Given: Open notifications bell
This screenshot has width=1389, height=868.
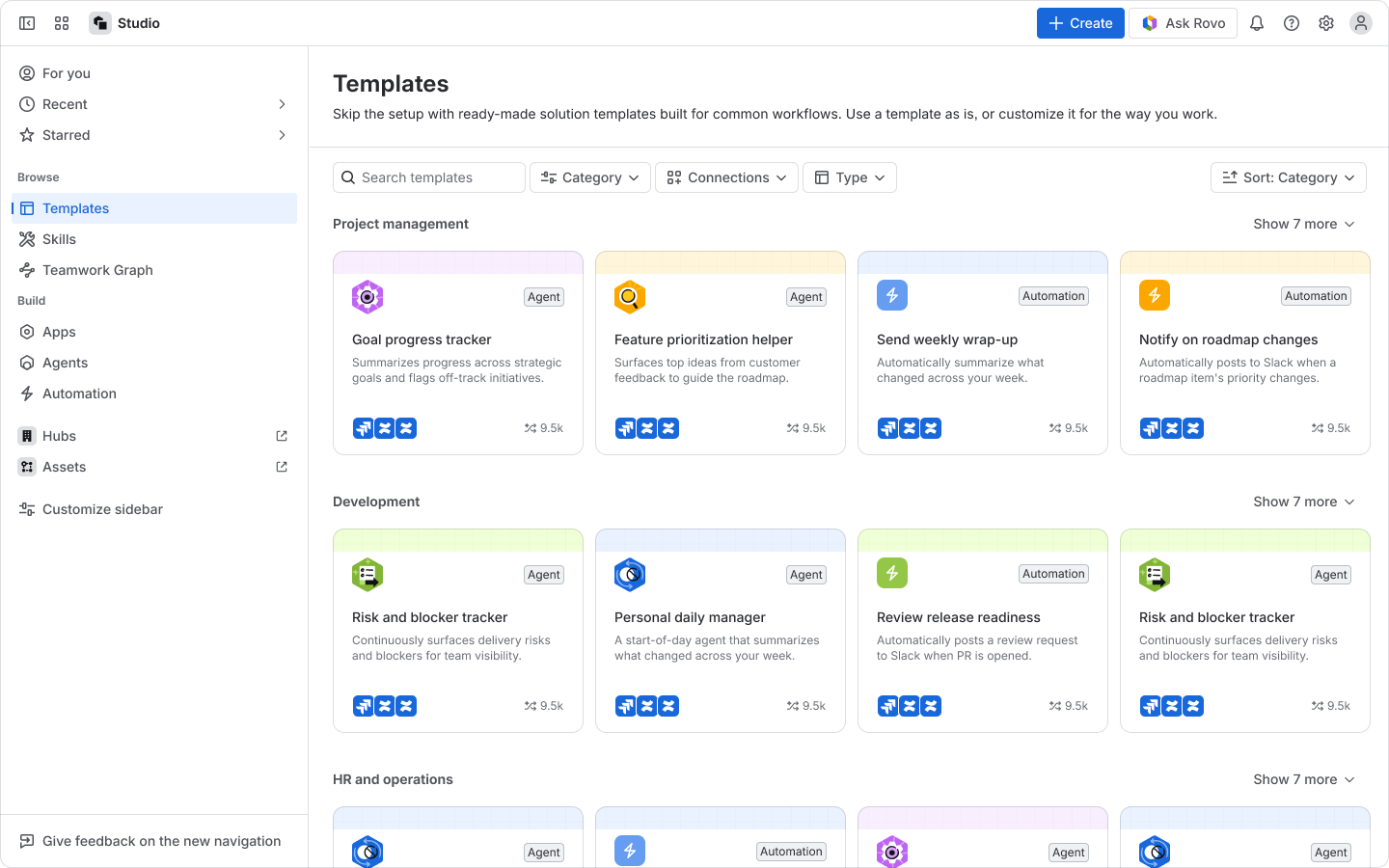Looking at the screenshot, I should pos(1257,23).
